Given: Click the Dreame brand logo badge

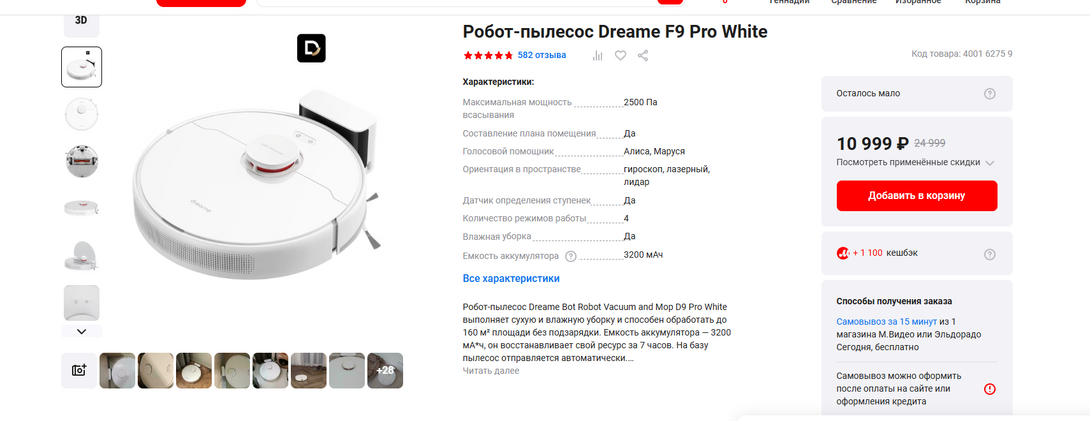Looking at the screenshot, I should click(311, 48).
